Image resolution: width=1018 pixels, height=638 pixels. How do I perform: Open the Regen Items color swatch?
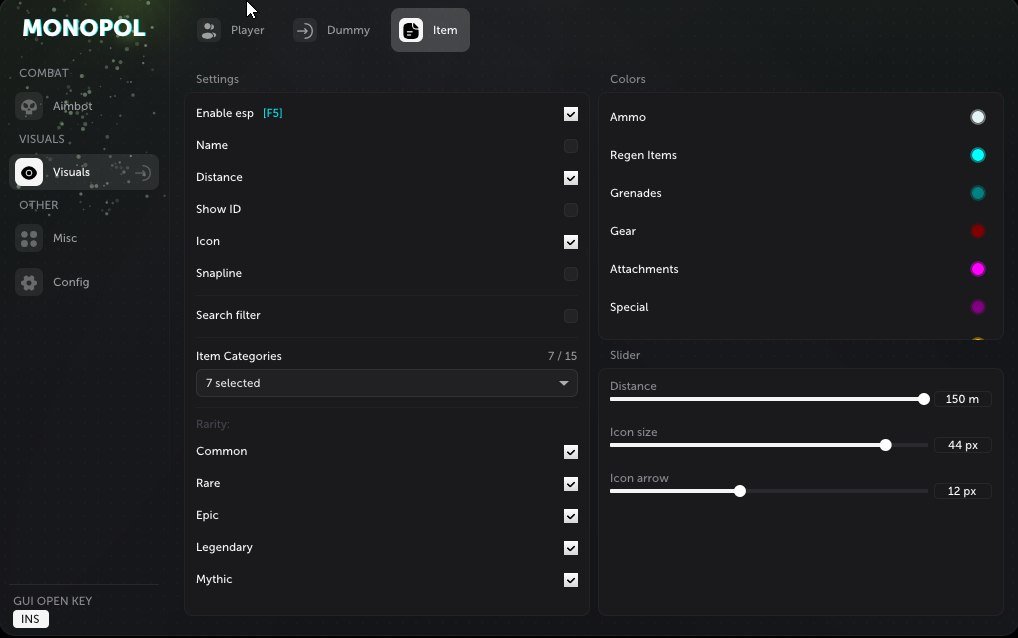click(x=977, y=155)
